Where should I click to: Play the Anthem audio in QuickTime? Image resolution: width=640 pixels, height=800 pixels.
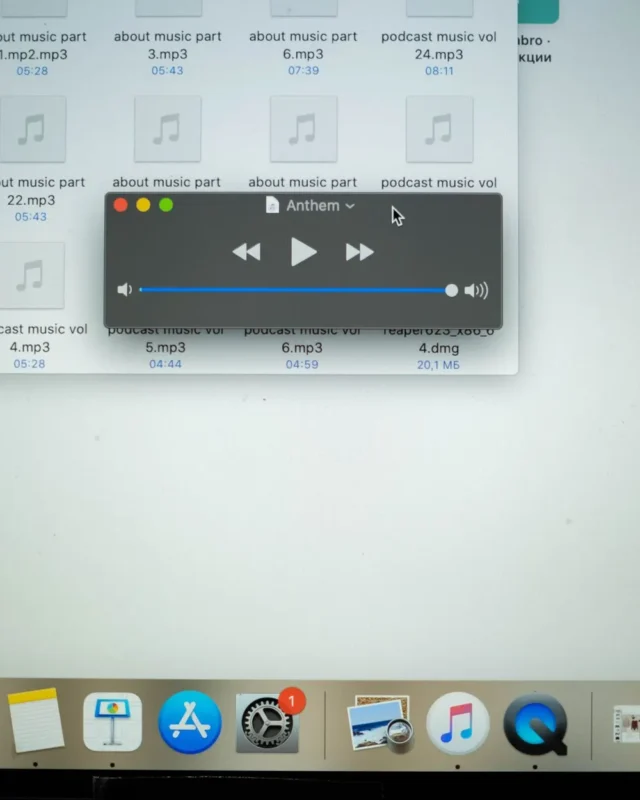(304, 252)
